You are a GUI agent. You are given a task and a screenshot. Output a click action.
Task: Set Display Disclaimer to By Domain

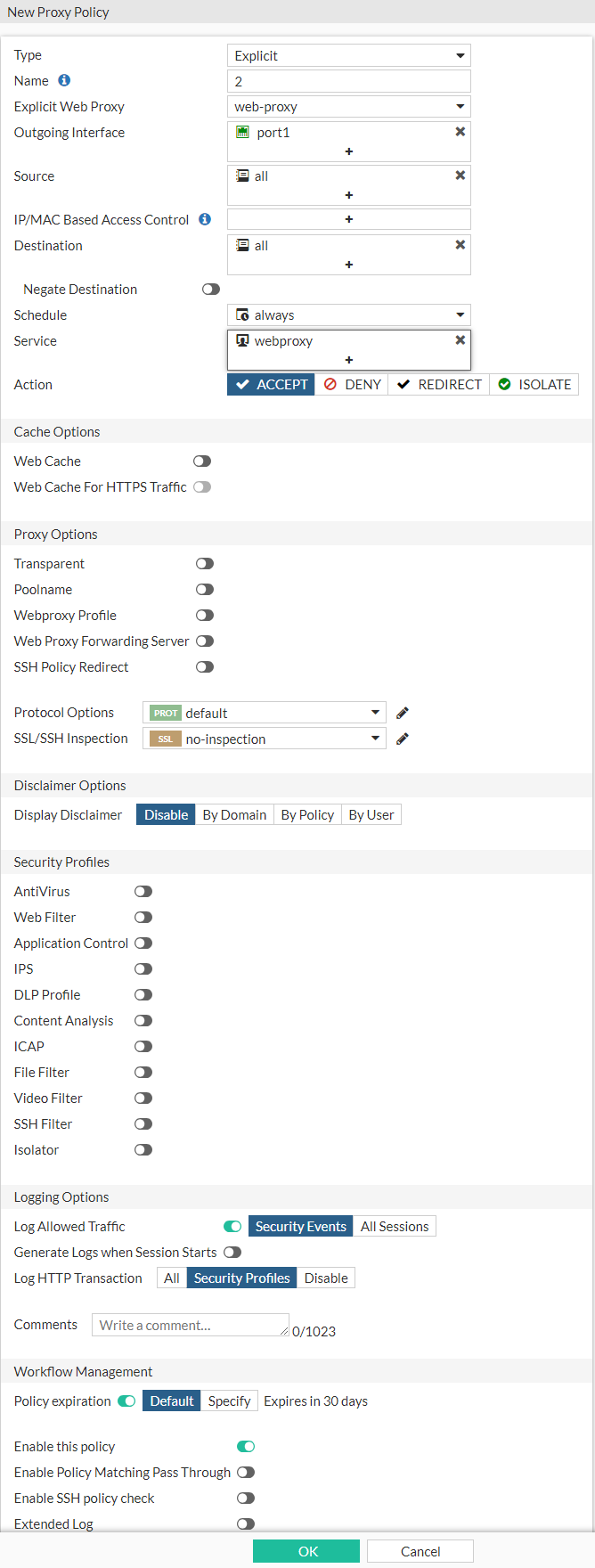[x=234, y=813]
